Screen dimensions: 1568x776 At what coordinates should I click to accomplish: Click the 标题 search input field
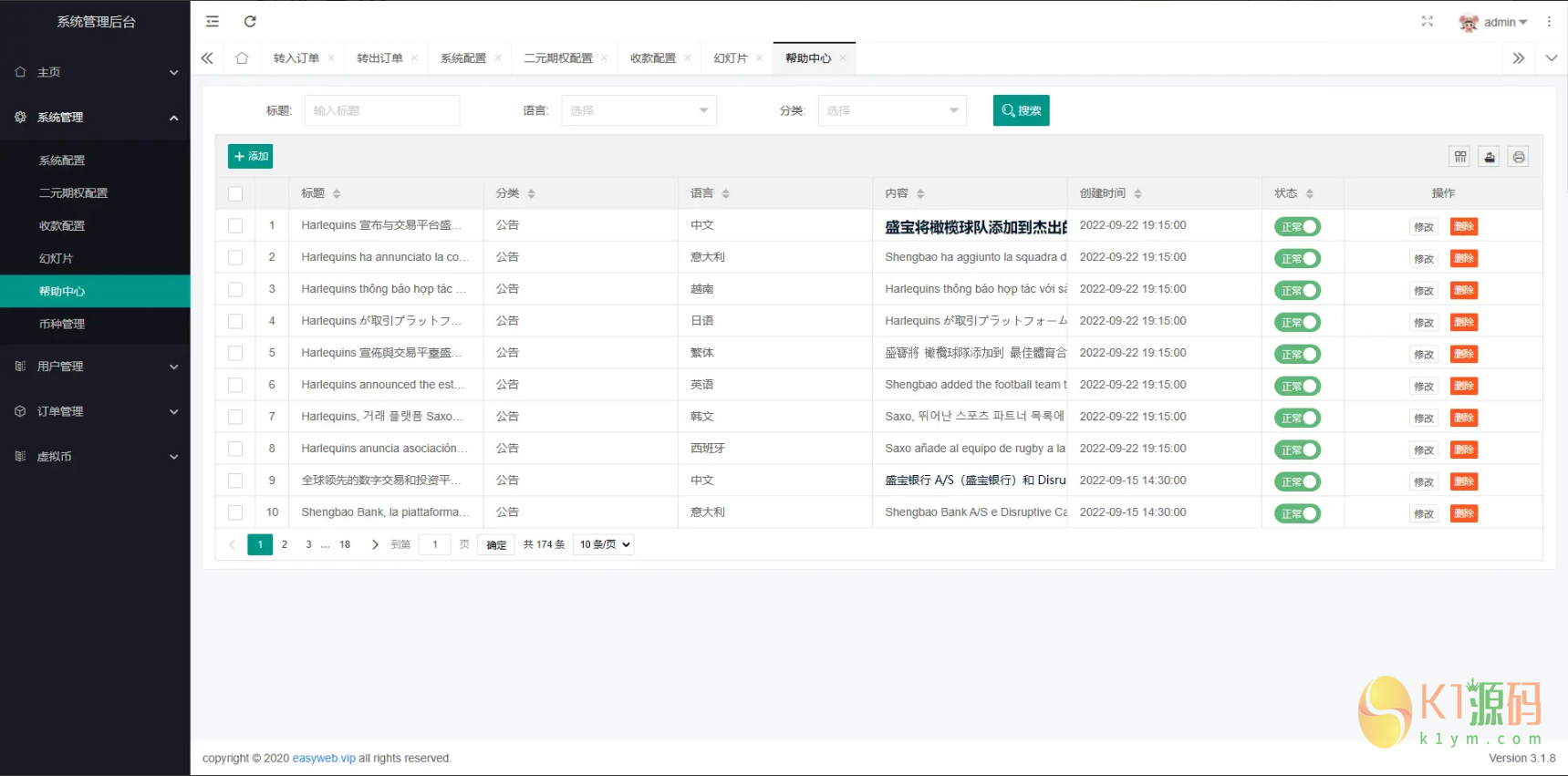(x=381, y=110)
